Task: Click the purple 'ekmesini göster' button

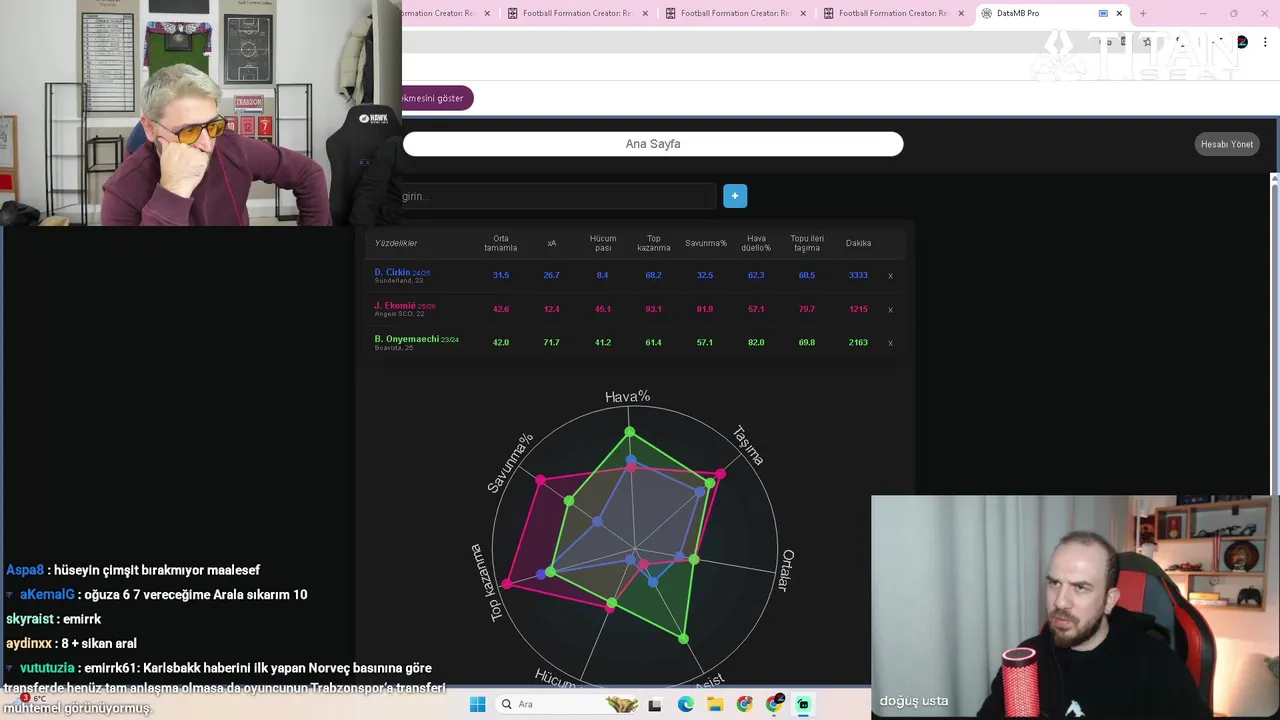Action: pos(436,98)
